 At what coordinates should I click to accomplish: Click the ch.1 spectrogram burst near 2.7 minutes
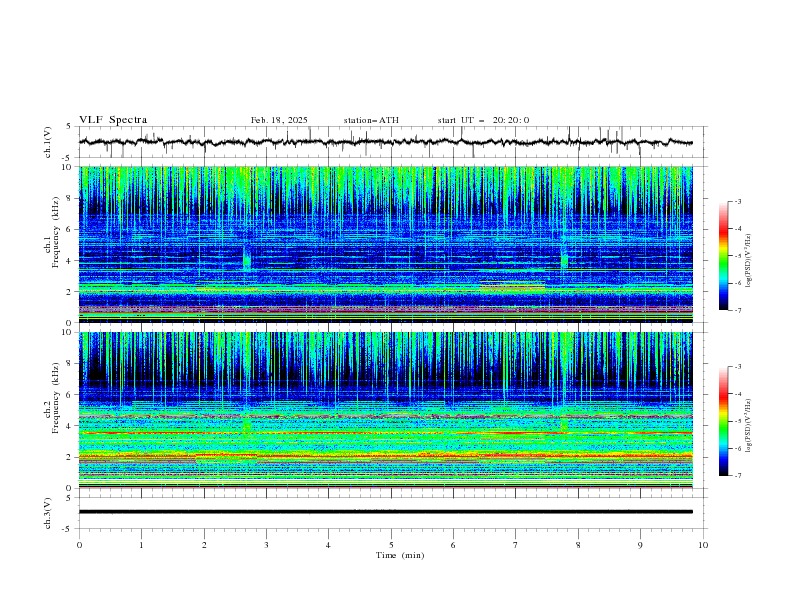coord(246,258)
